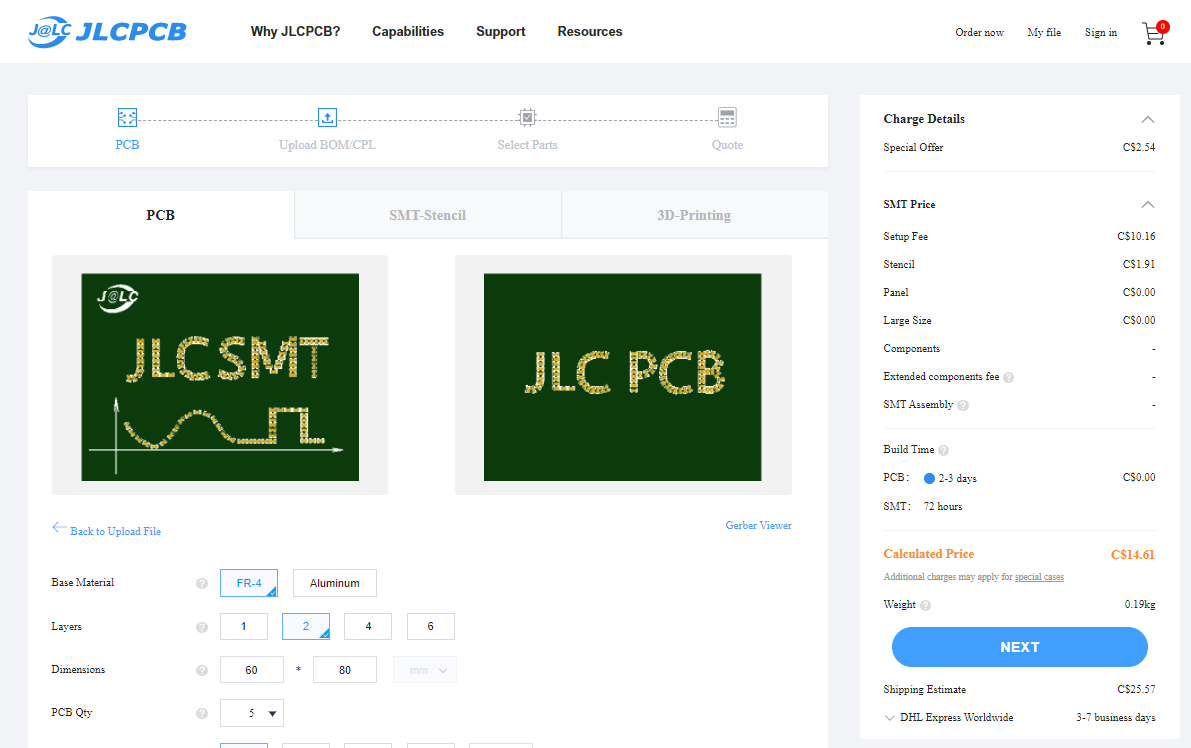Click the NEXT button
This screenshot has width=1191, height=748.
(x=1019, y=647)
